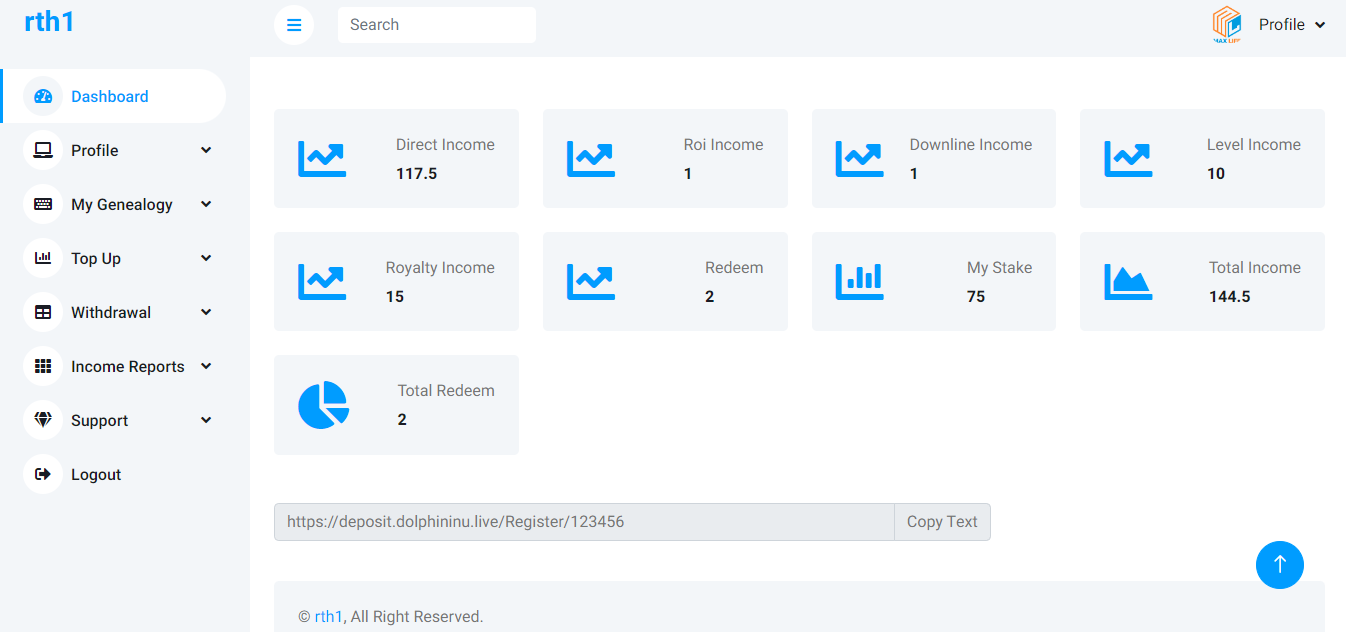
Task: Click the Search input field
Action: [436, 25]
